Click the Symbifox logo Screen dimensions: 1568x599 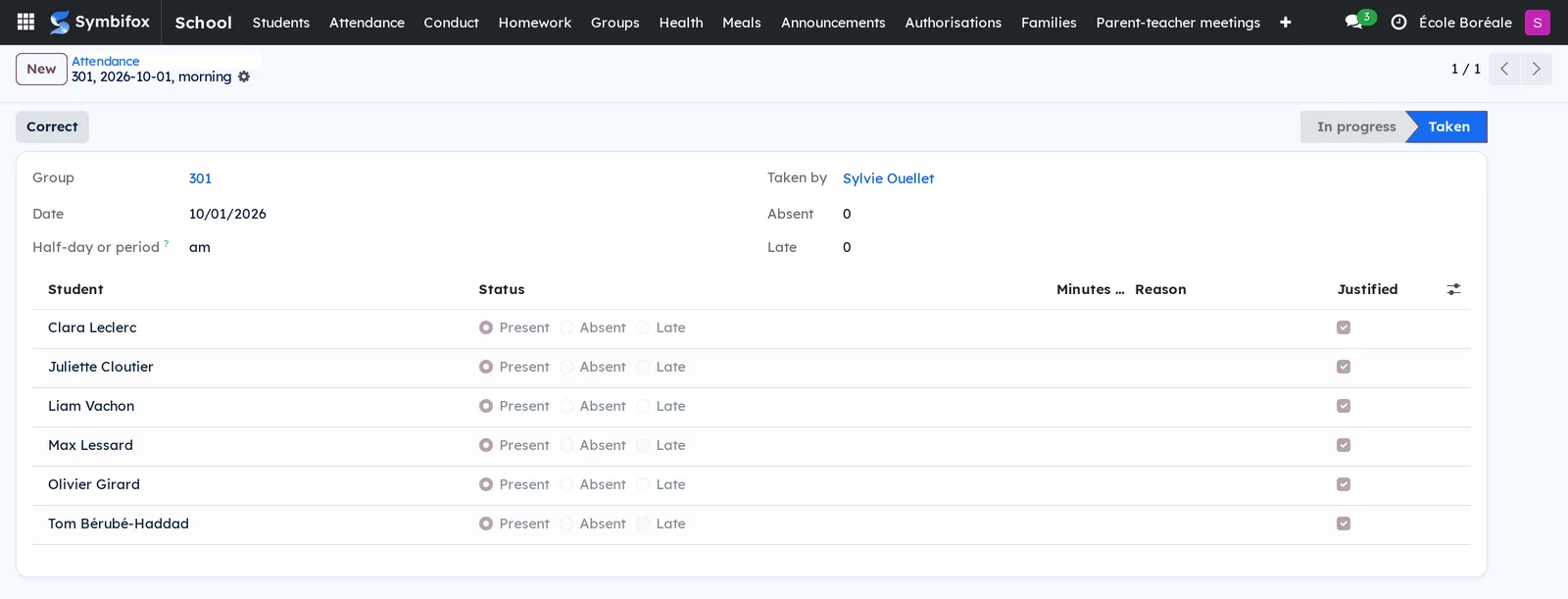pos(100,22)
